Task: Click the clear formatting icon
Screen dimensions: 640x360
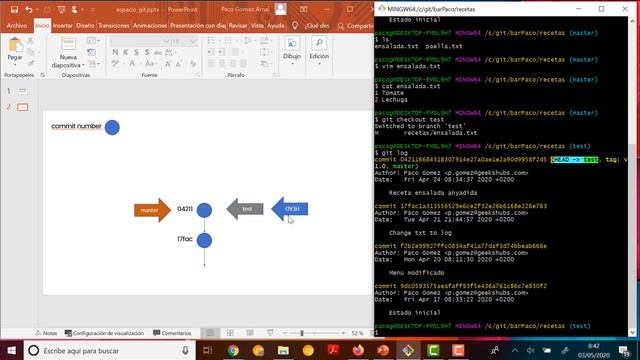Action: (193, 64)
